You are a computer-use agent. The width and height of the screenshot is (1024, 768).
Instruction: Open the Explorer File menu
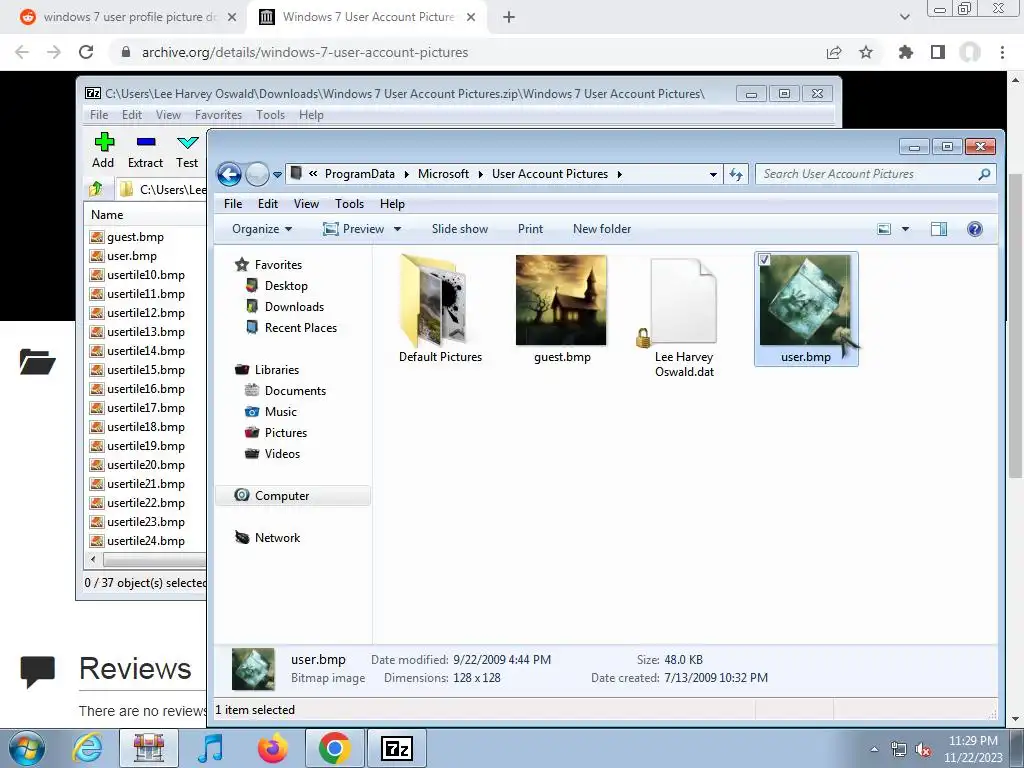[233, 204]
